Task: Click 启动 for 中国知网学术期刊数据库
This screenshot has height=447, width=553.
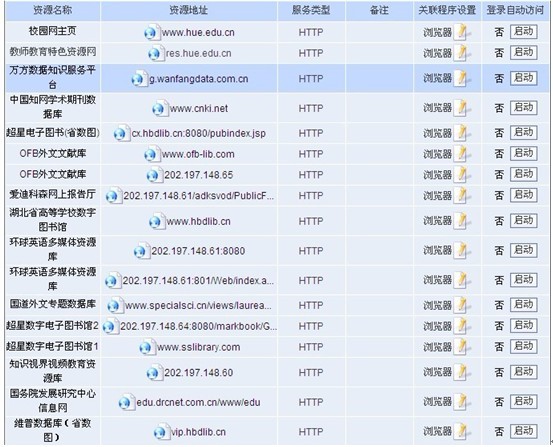Action: 524,108
